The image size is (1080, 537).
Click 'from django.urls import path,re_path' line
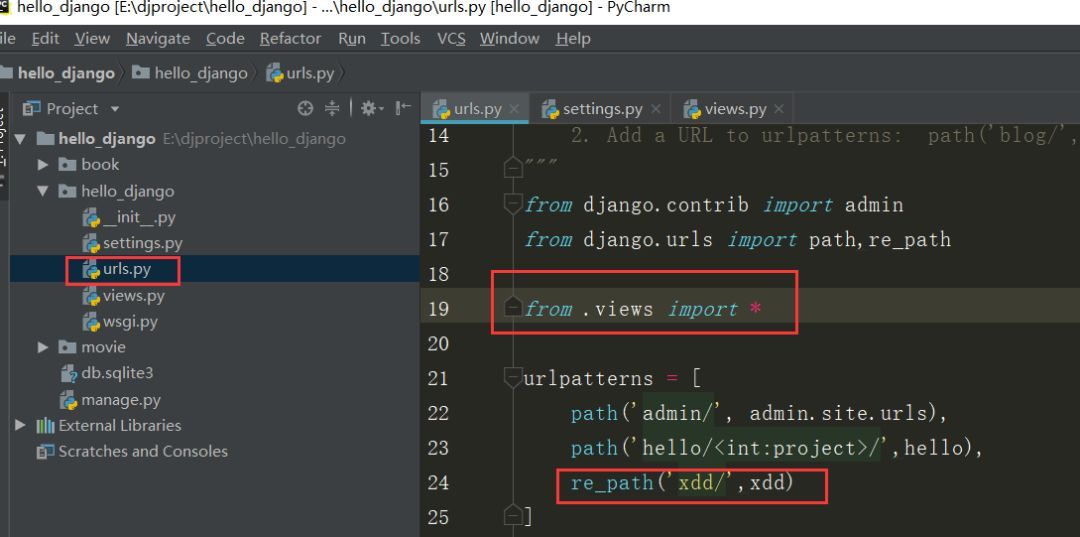738,240
